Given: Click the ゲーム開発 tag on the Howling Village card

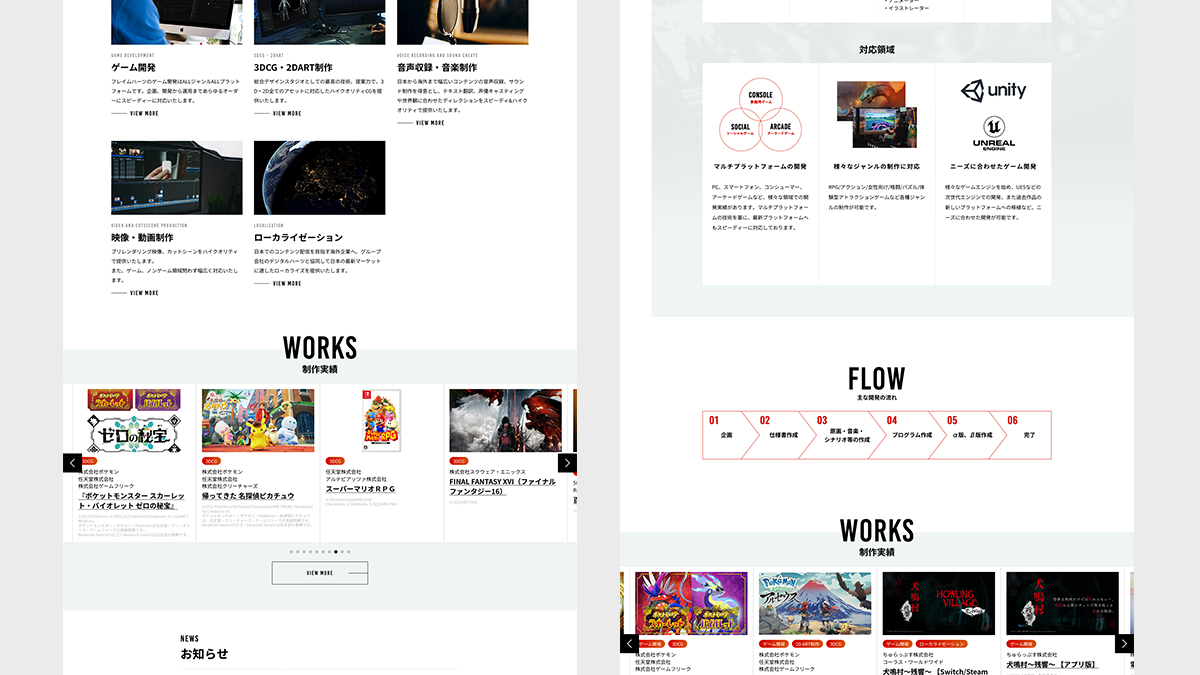Looking at the screenshot, I should (x=897, y=644).
